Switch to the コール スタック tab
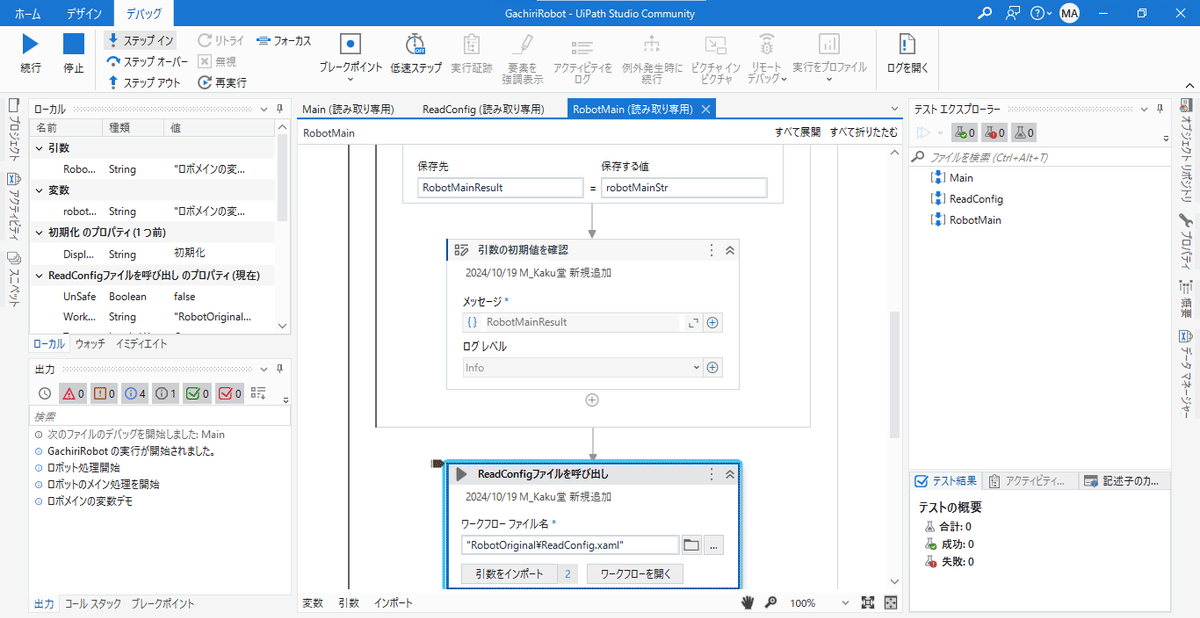The width and height of the screenshot is (1200, 618). click(x=93, y=604)
